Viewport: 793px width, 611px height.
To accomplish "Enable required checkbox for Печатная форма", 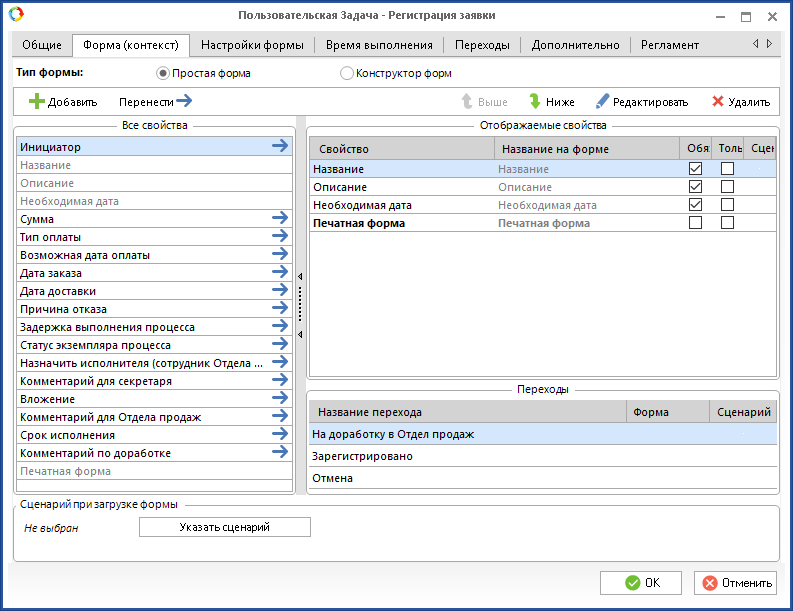I will [695, 223].
